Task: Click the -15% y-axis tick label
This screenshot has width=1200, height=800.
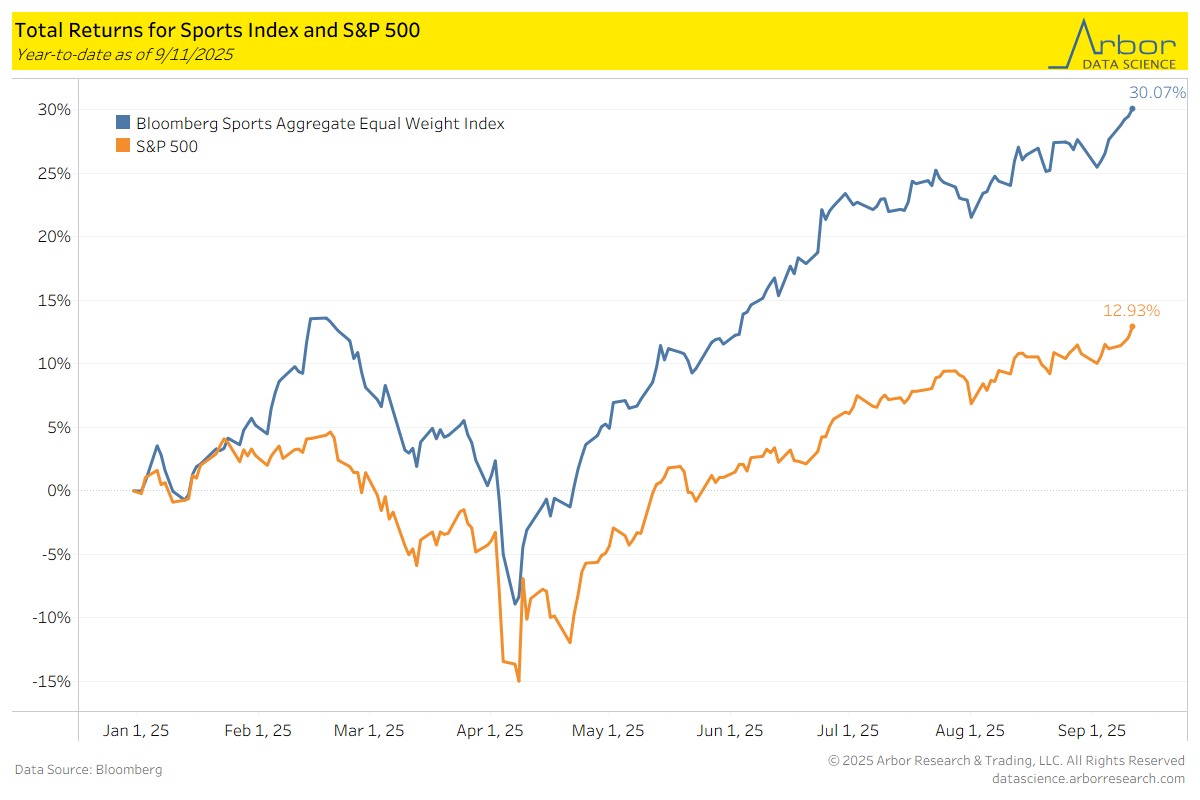Action: [x=53, y=681]
